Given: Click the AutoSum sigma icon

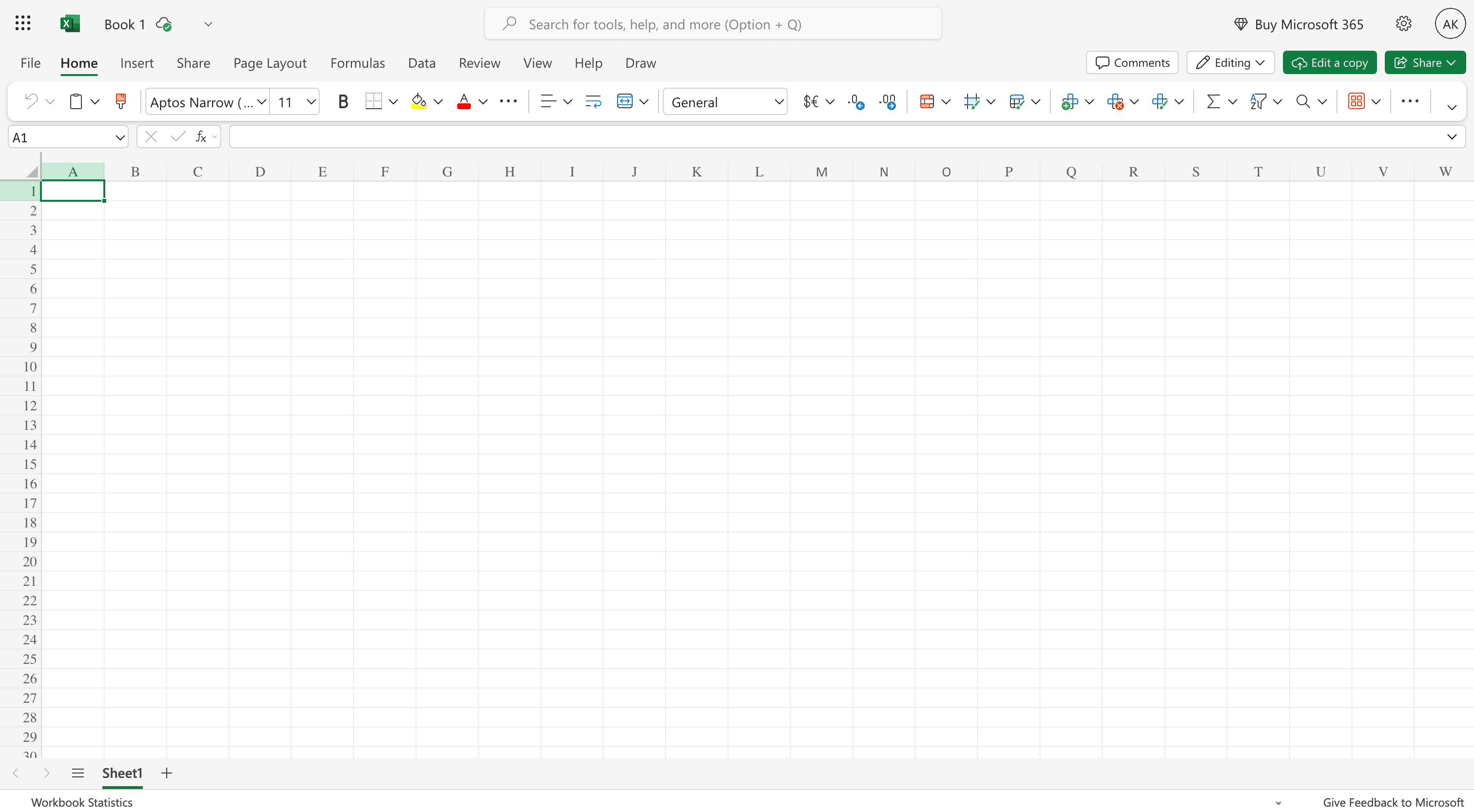Looking at the screenshot, I should click(1213, 101).
